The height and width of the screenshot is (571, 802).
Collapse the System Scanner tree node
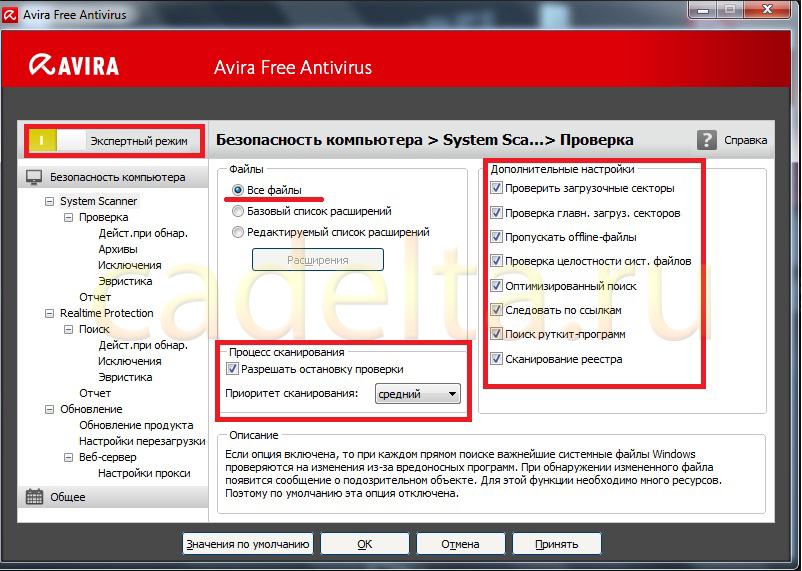49,202
